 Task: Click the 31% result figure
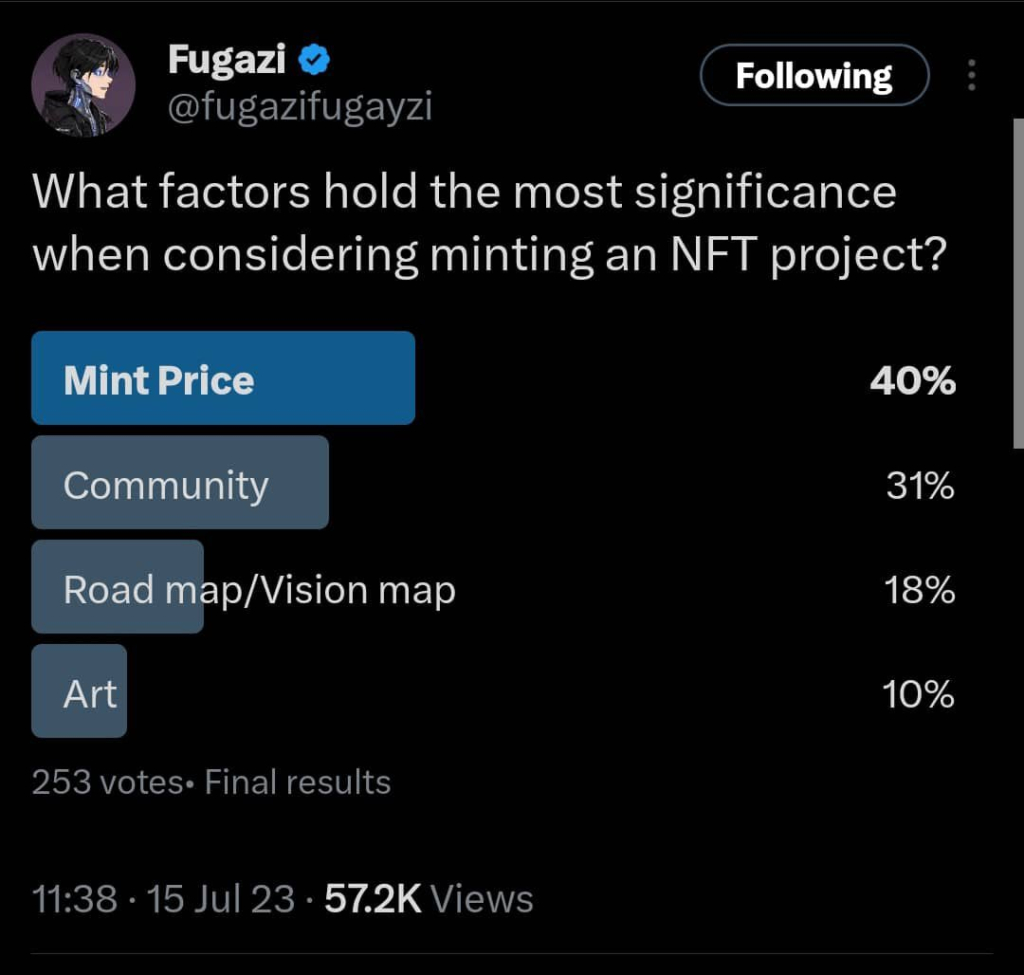coord(920,485)
